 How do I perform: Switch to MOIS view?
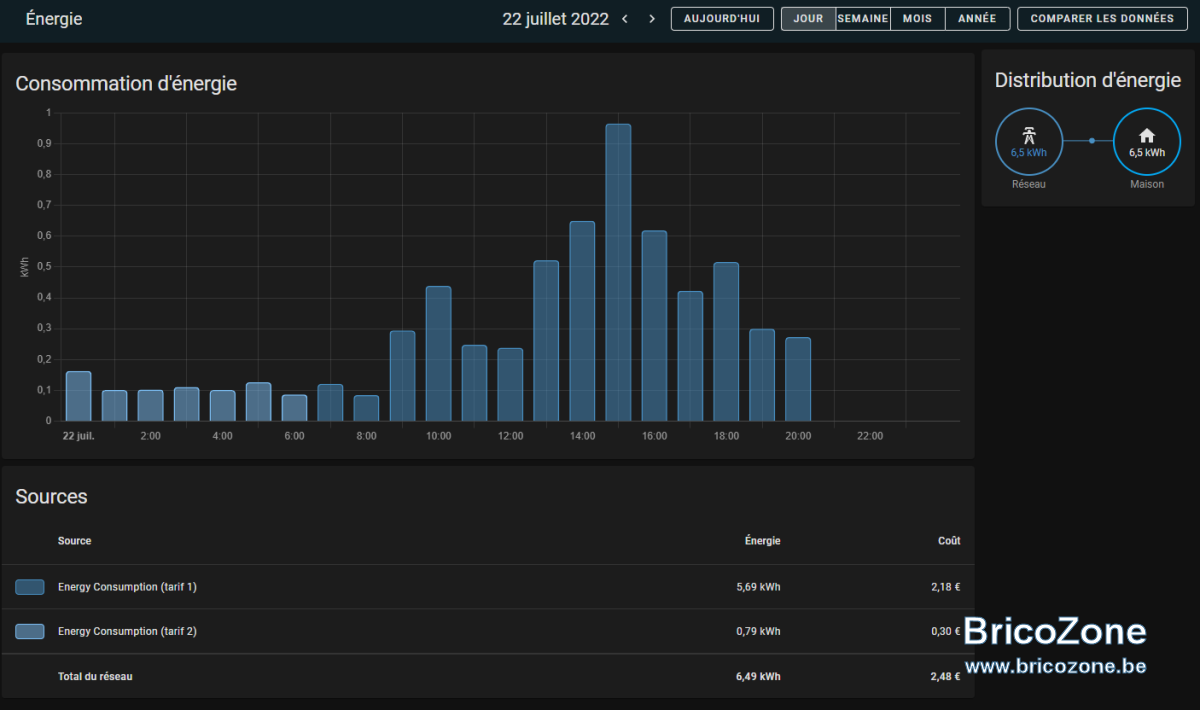[x=917, y=19]
